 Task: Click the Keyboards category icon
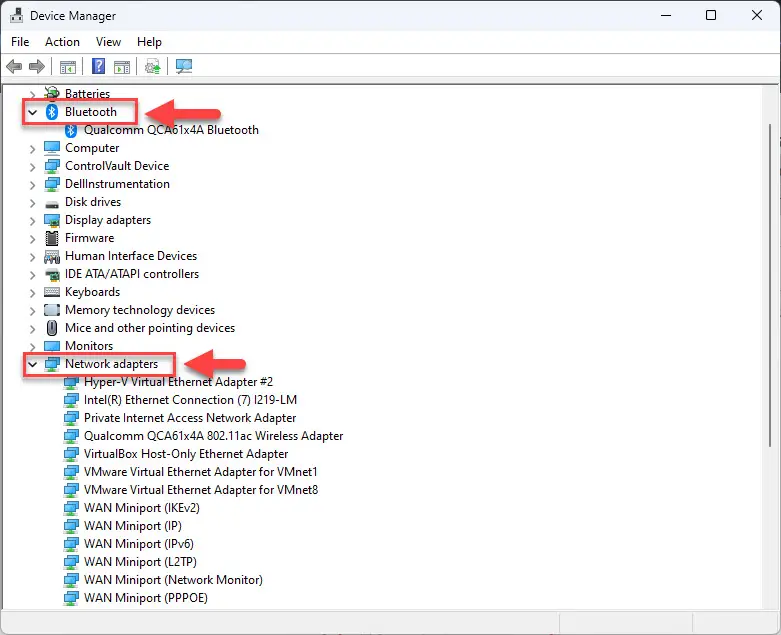(52, 292)
